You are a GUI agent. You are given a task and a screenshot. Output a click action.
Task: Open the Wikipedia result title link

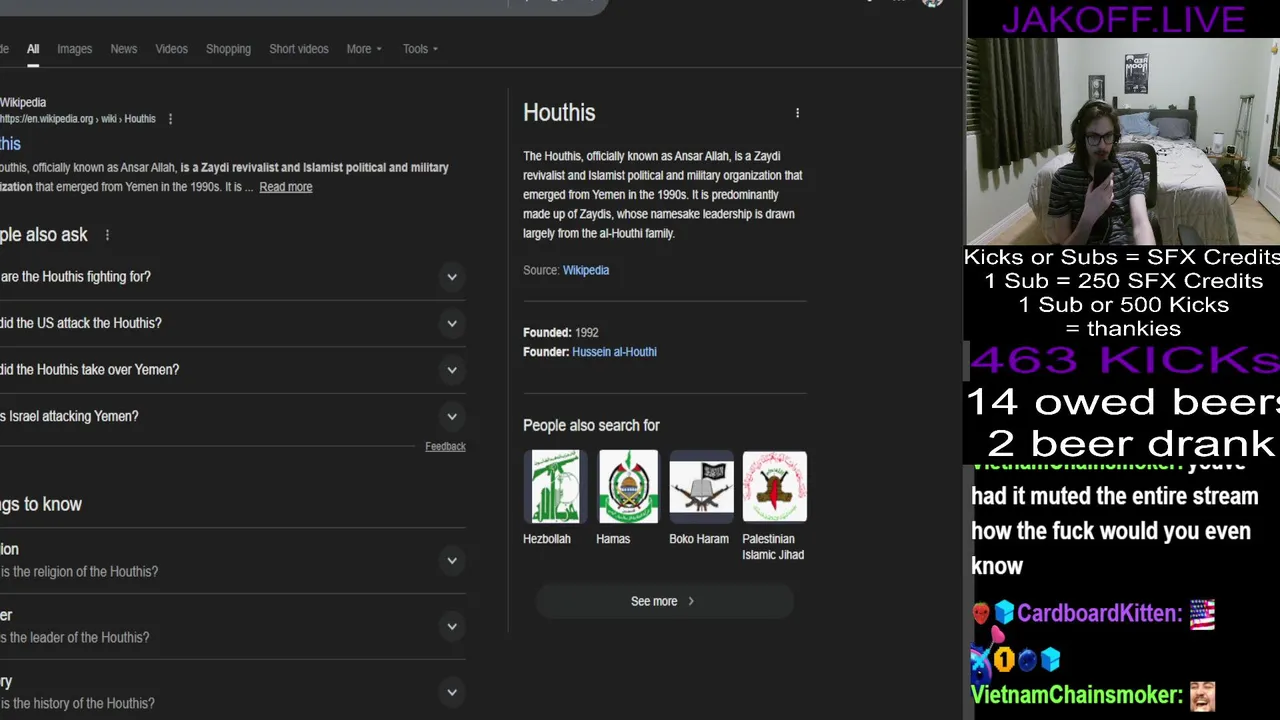[10, 144]
